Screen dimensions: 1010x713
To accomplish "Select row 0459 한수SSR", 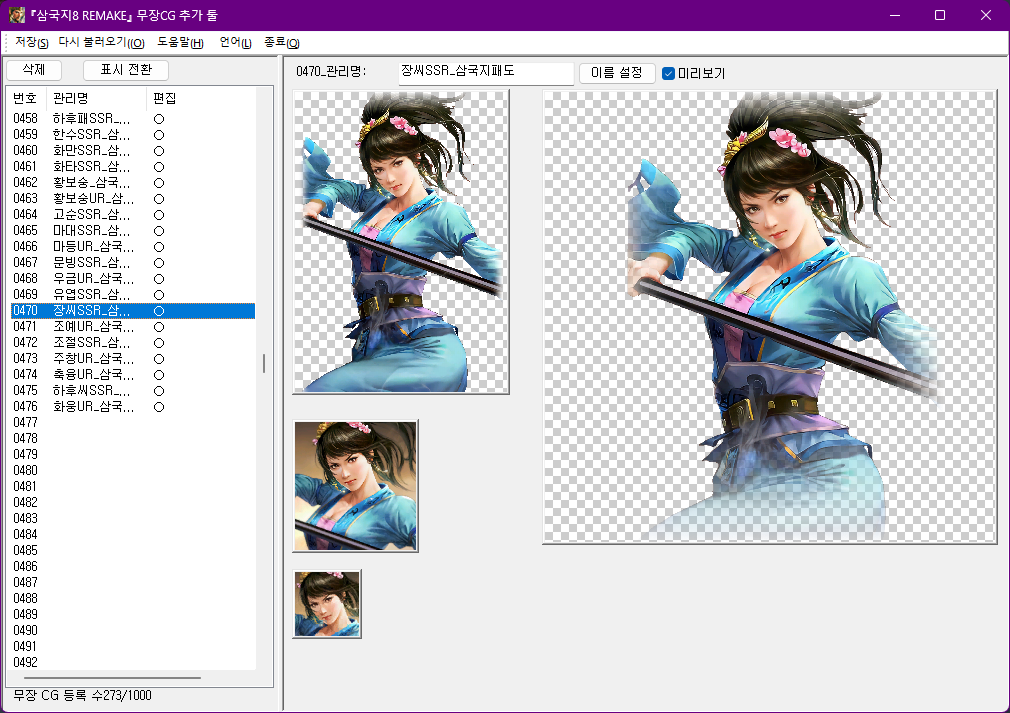I will pos(133,135).
